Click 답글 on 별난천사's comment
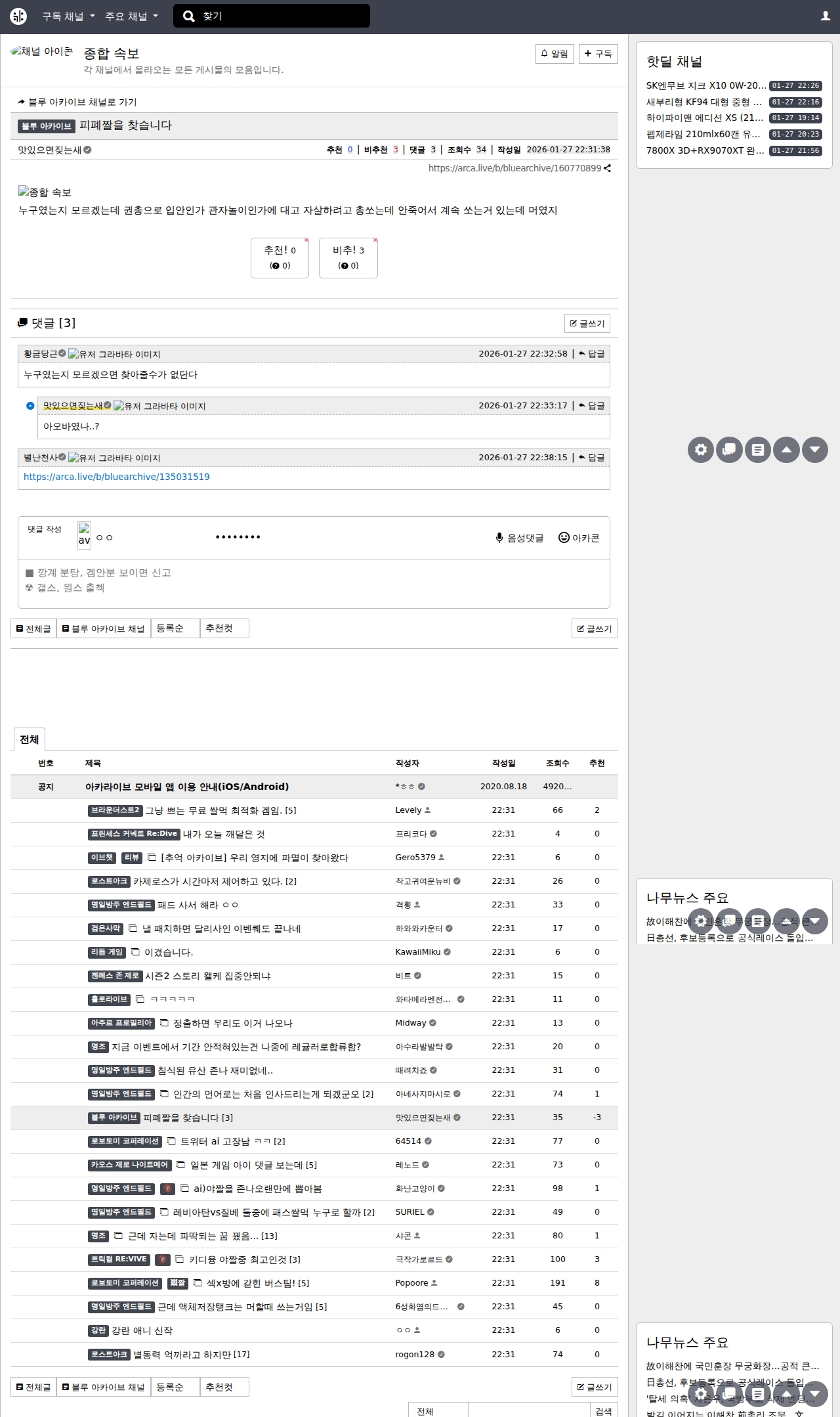This screenshot has width=840, height=1417. pos(592,457)
